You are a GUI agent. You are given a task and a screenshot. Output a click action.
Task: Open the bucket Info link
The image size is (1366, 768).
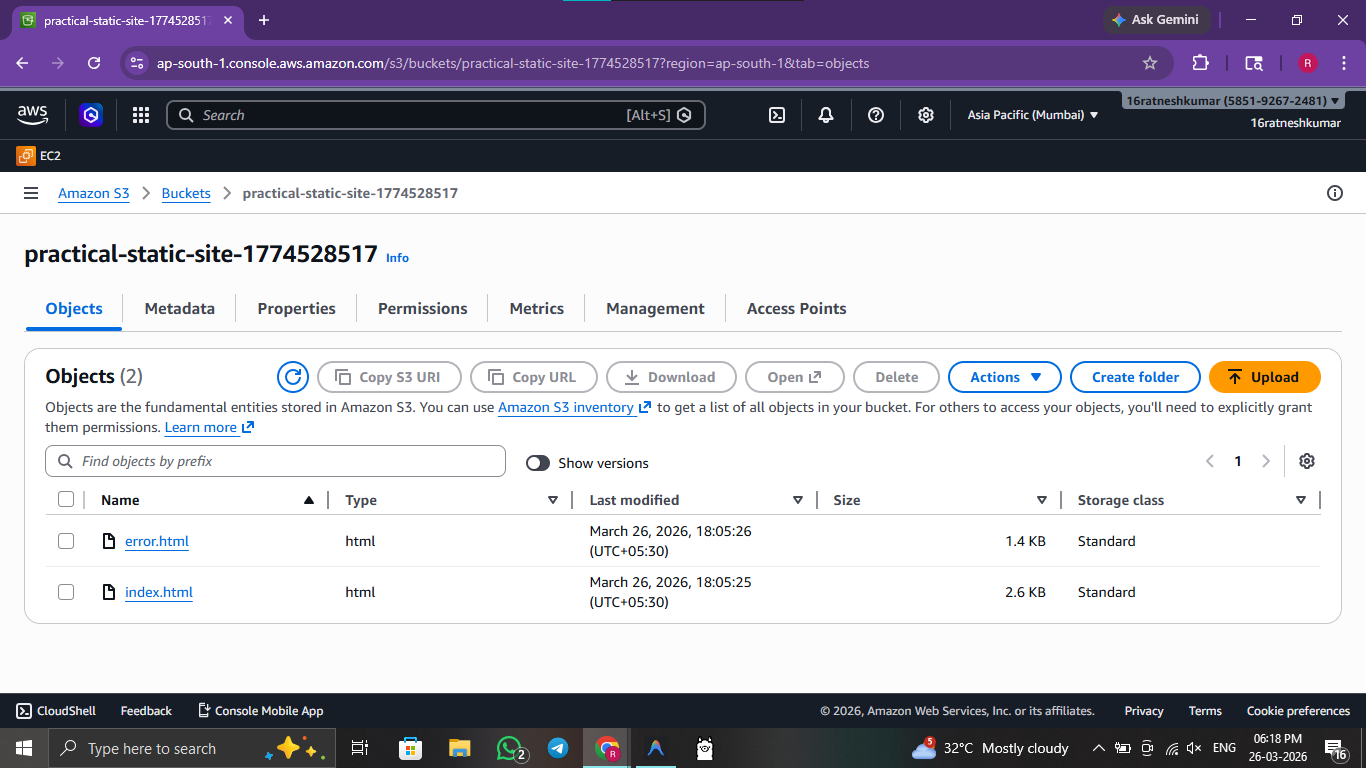tap(398, 258)
